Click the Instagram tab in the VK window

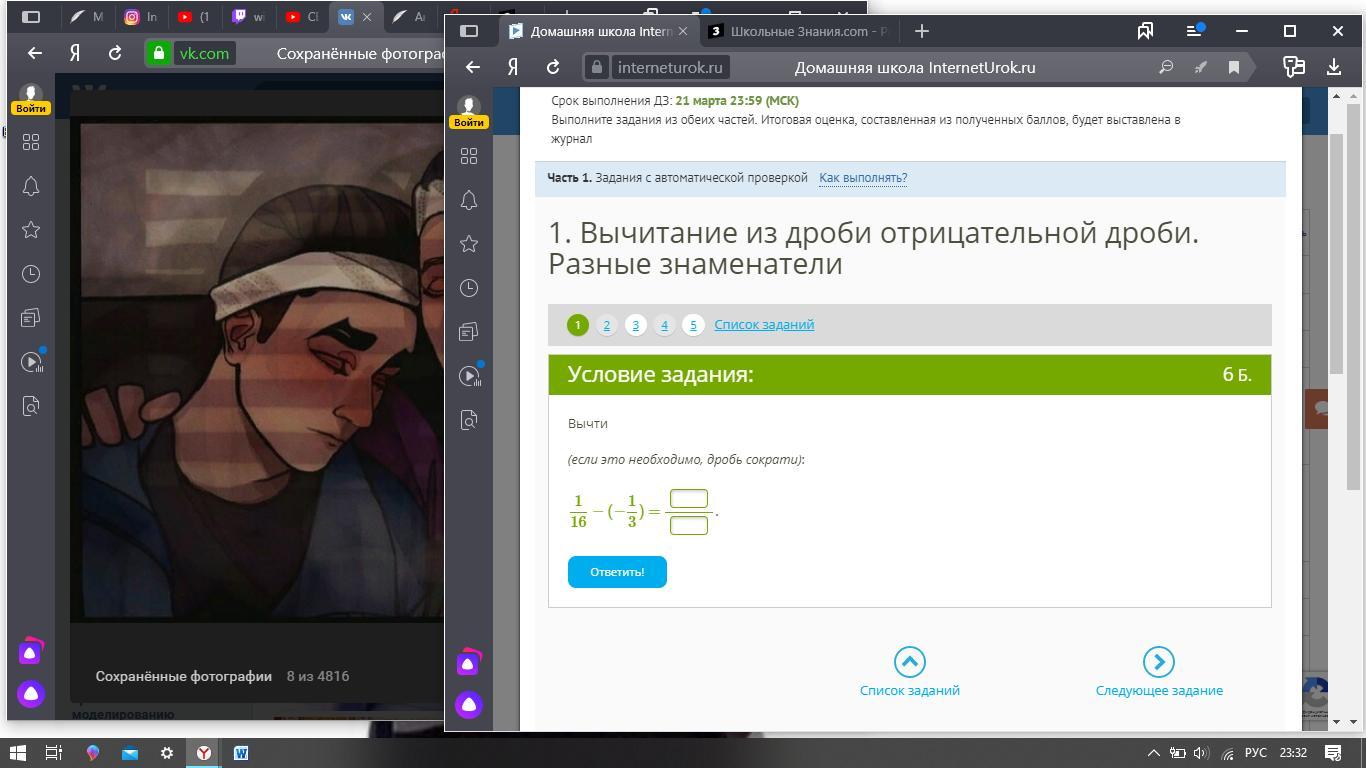pyautogui.click(x=141, y=17)
